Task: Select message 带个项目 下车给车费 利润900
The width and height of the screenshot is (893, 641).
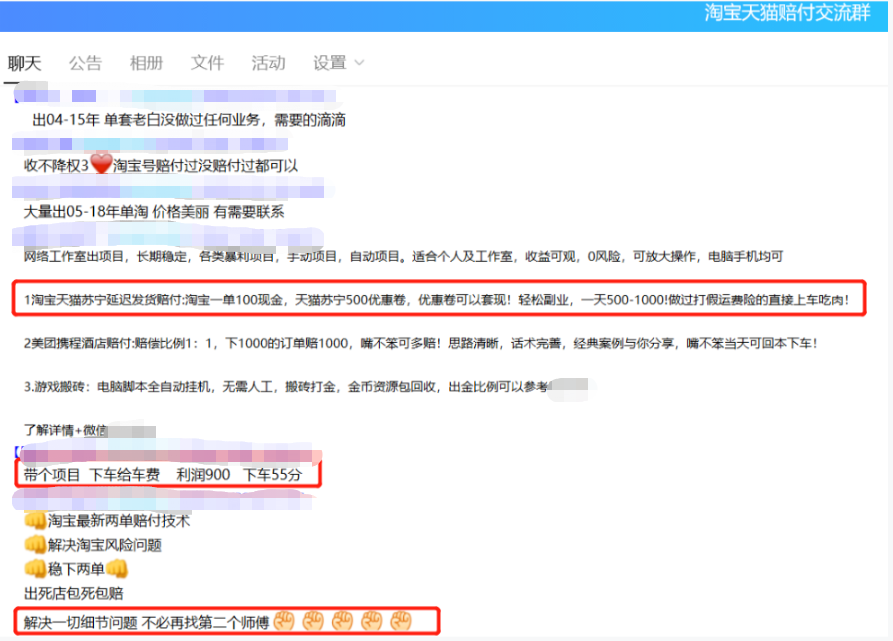Action: point(163,475)
